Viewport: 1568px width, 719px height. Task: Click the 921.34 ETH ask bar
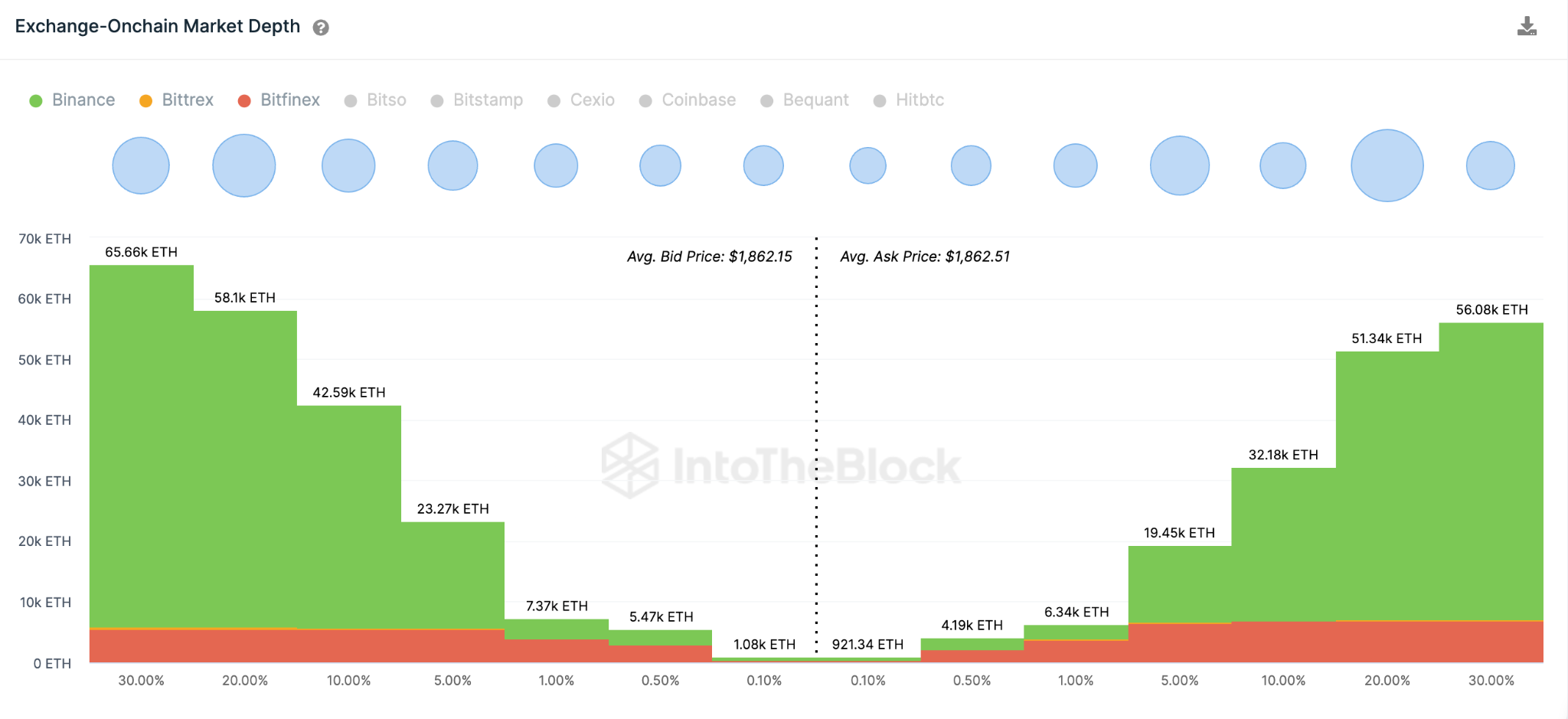click(867, 660)
